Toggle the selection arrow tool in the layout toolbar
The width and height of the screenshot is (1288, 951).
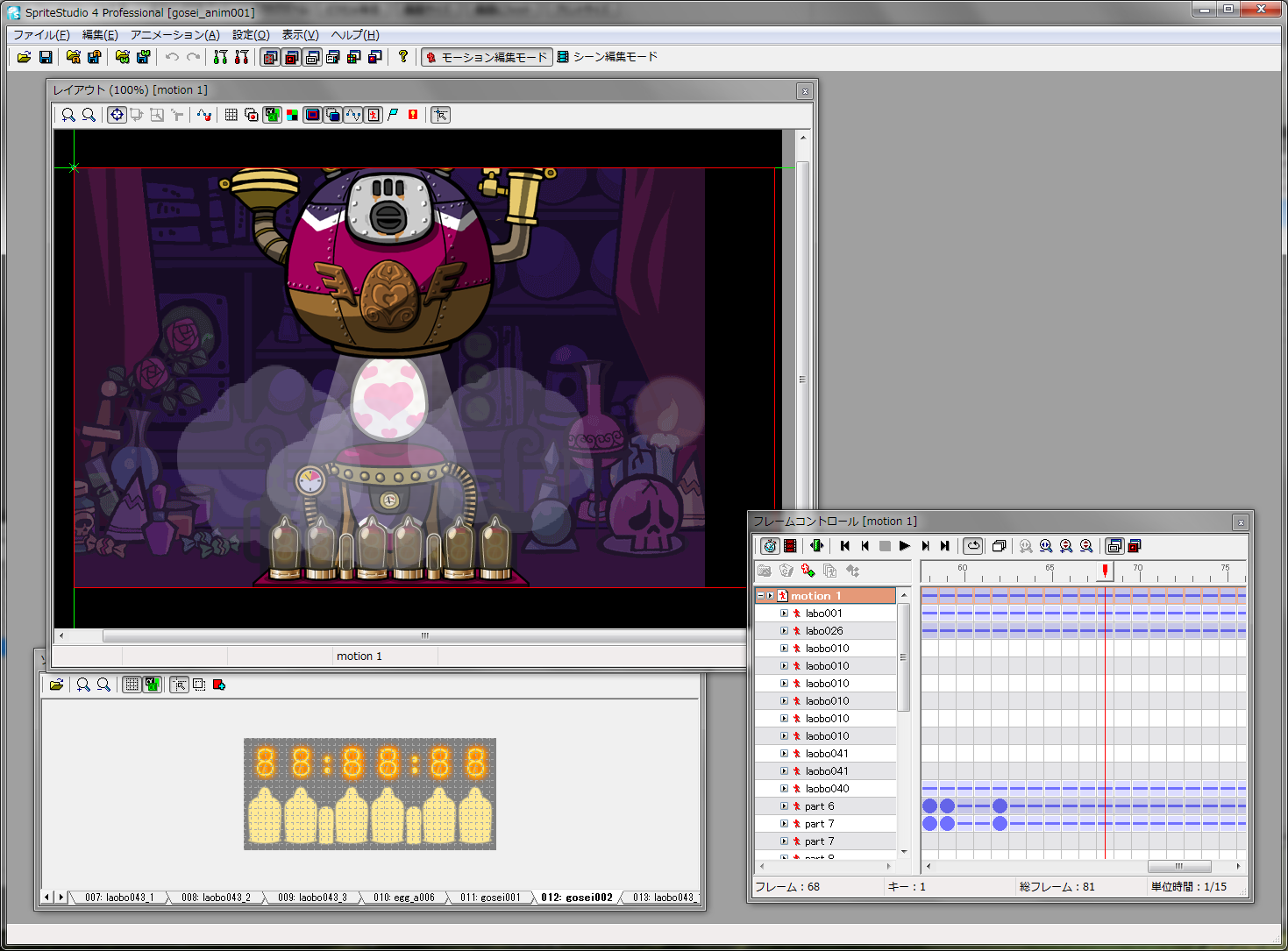[x=440, y=115]
